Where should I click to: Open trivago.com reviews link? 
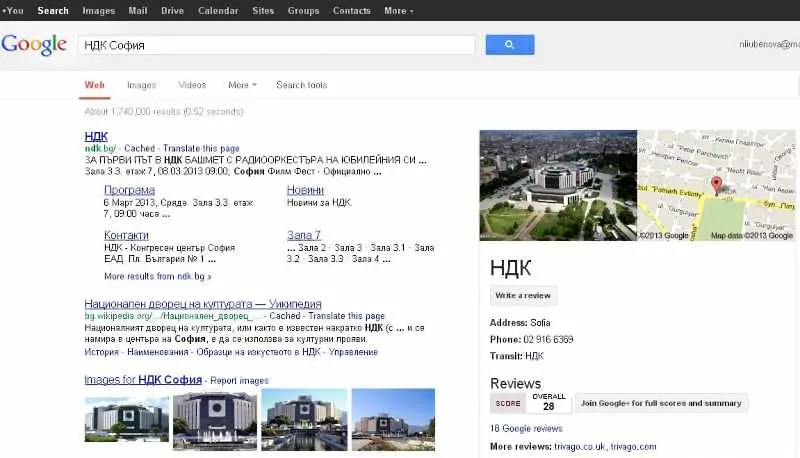point(633,446)
